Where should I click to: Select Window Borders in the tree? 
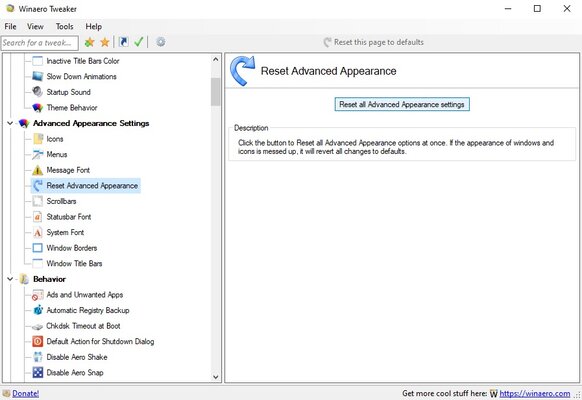pos(65,248)
